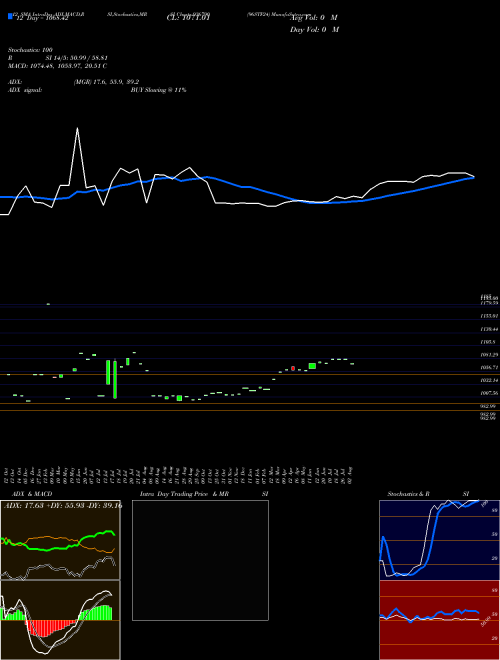This screenshot has height=660, width=500.
Task: Open the blue Stochastics chart thumbnail
Action: [439, 540]
